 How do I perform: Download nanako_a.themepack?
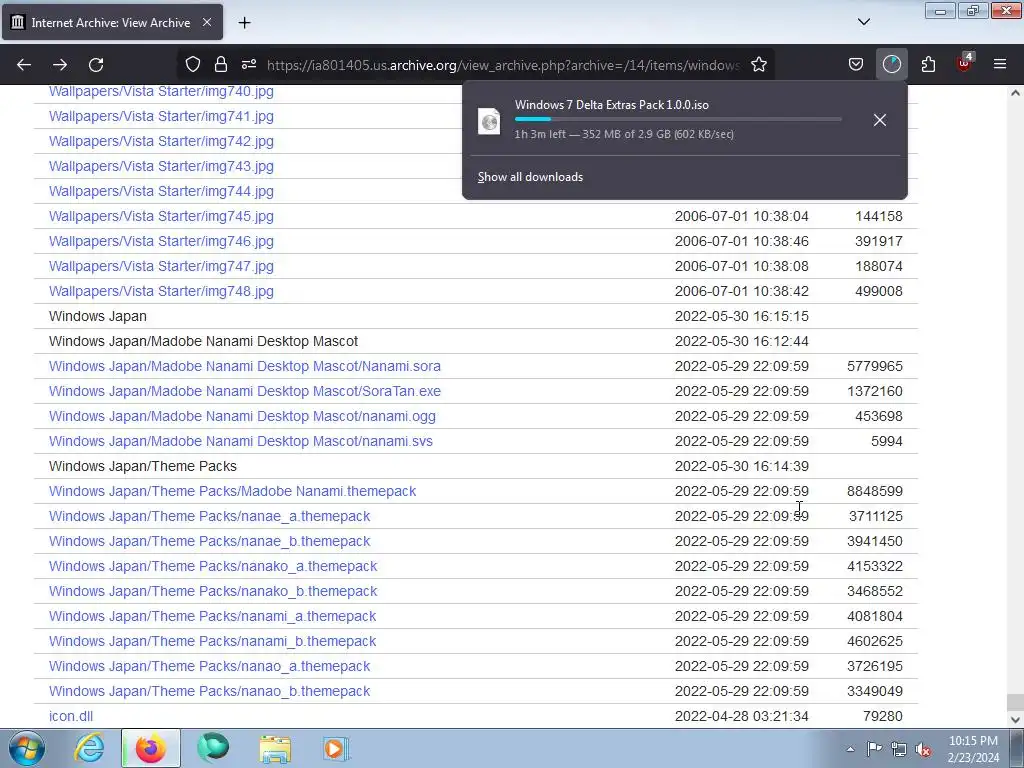(213, 566)
